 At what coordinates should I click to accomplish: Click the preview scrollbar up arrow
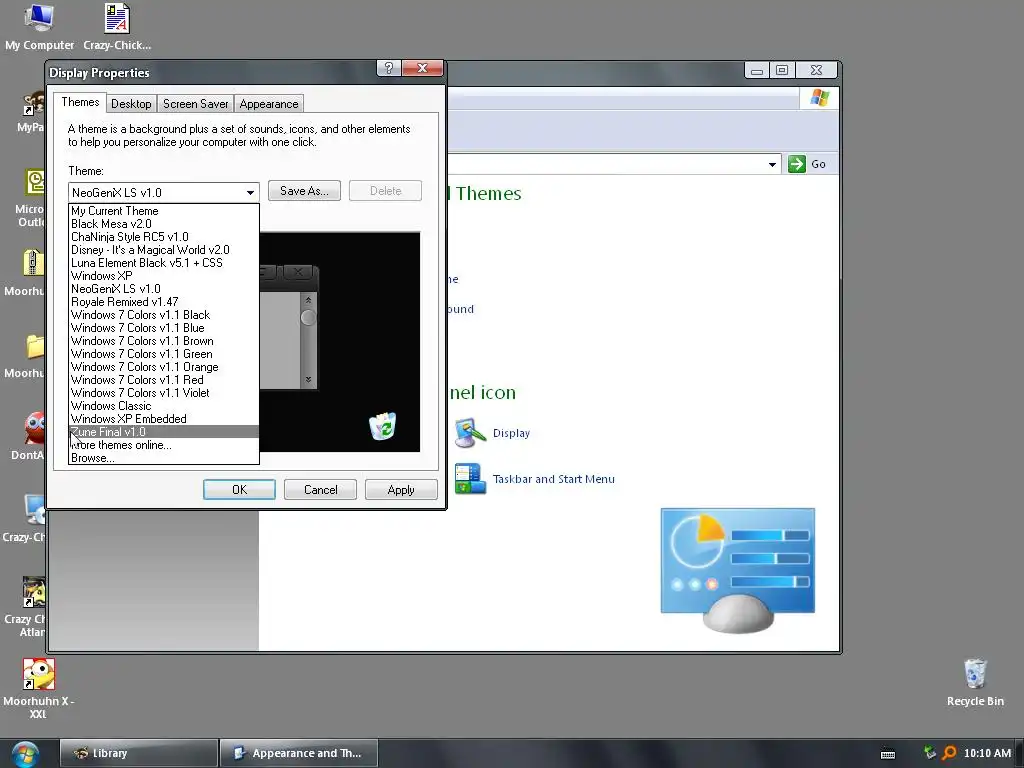pos(308,300)
